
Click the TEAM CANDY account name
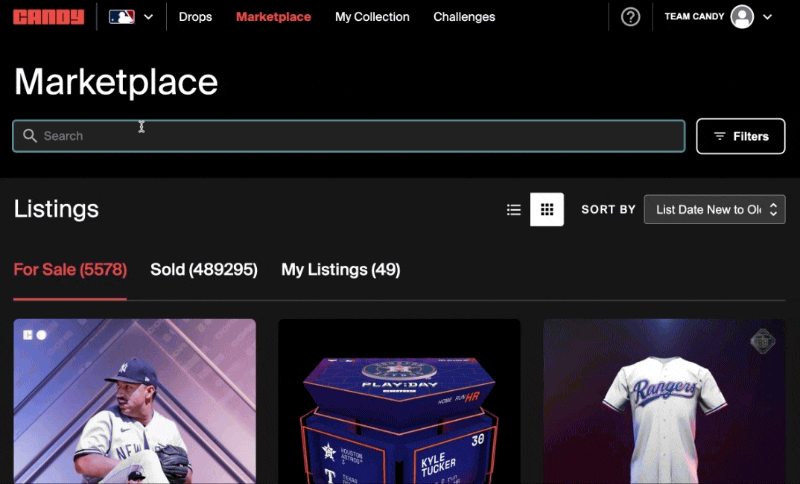point(694,16)
